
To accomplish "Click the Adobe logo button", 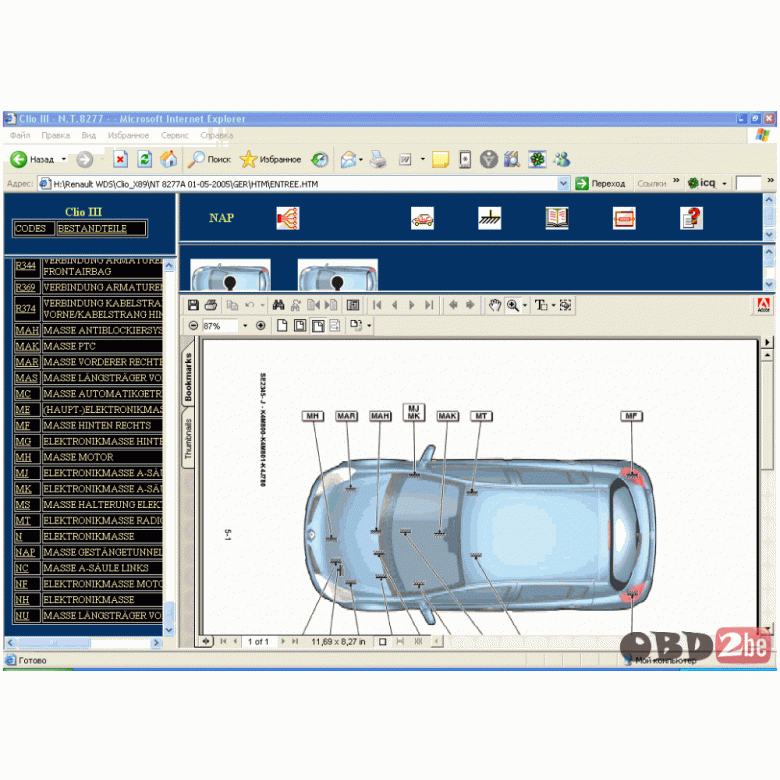I will pyautogui.click(x=764, y=305).
